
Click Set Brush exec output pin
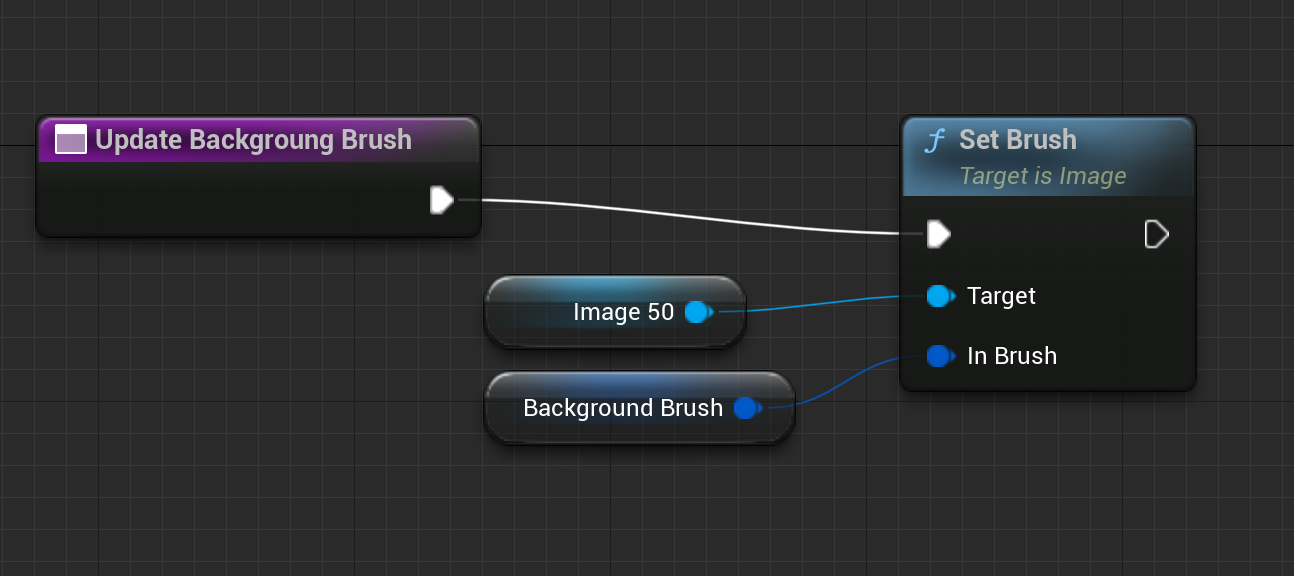coord(1156,234)
